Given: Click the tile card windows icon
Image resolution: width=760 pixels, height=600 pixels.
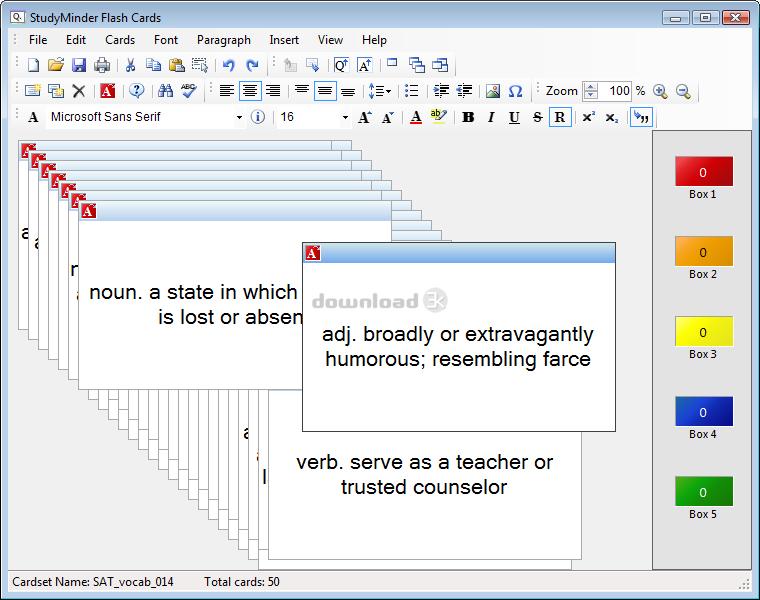Looking at the screenshot, I should pyautogui.click(x=440, y=65).
